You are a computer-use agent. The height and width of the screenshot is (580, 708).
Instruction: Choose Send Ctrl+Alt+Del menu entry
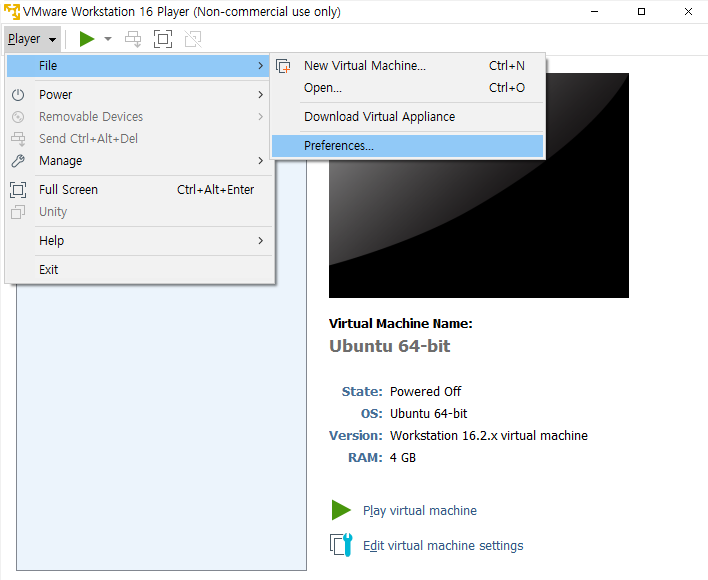138,139
